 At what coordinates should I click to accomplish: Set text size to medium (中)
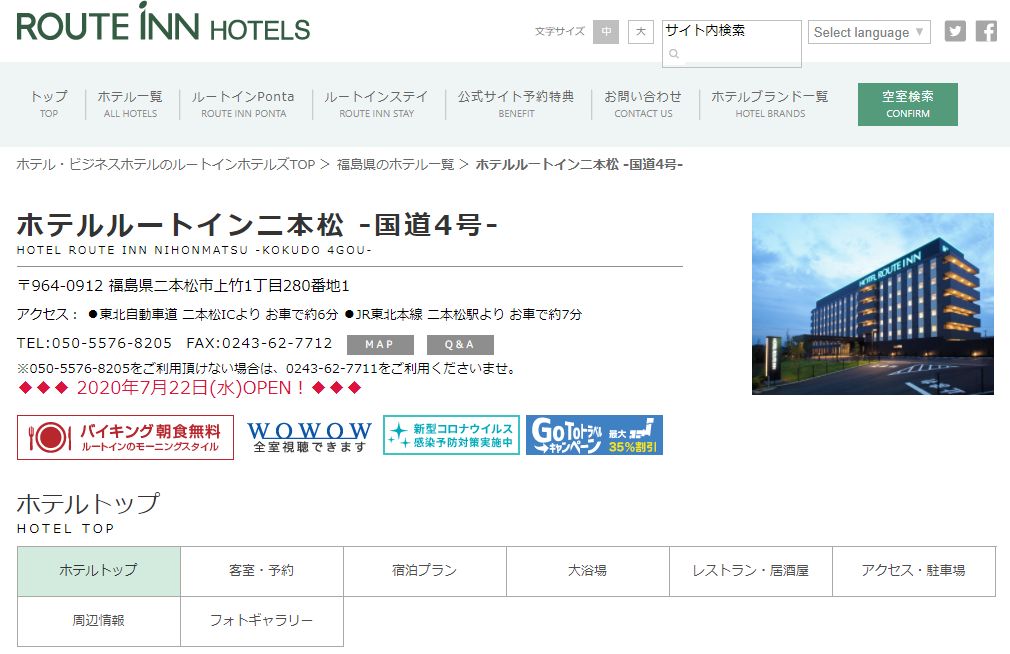tap(605, 32)
